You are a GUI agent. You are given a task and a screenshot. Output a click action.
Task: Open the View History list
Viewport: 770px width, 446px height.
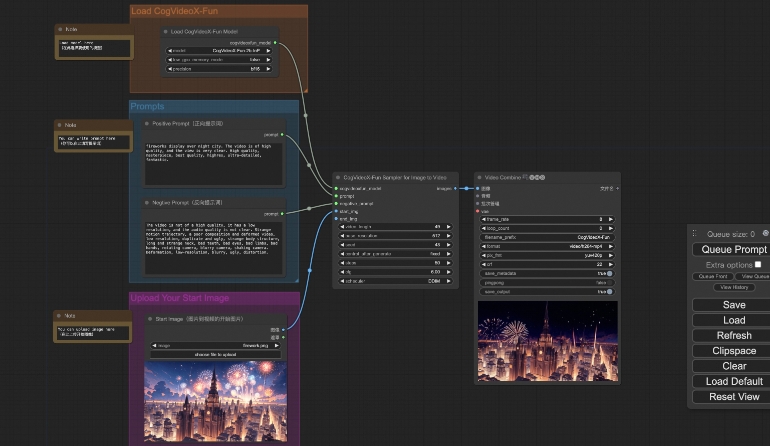tap(733, 287)
